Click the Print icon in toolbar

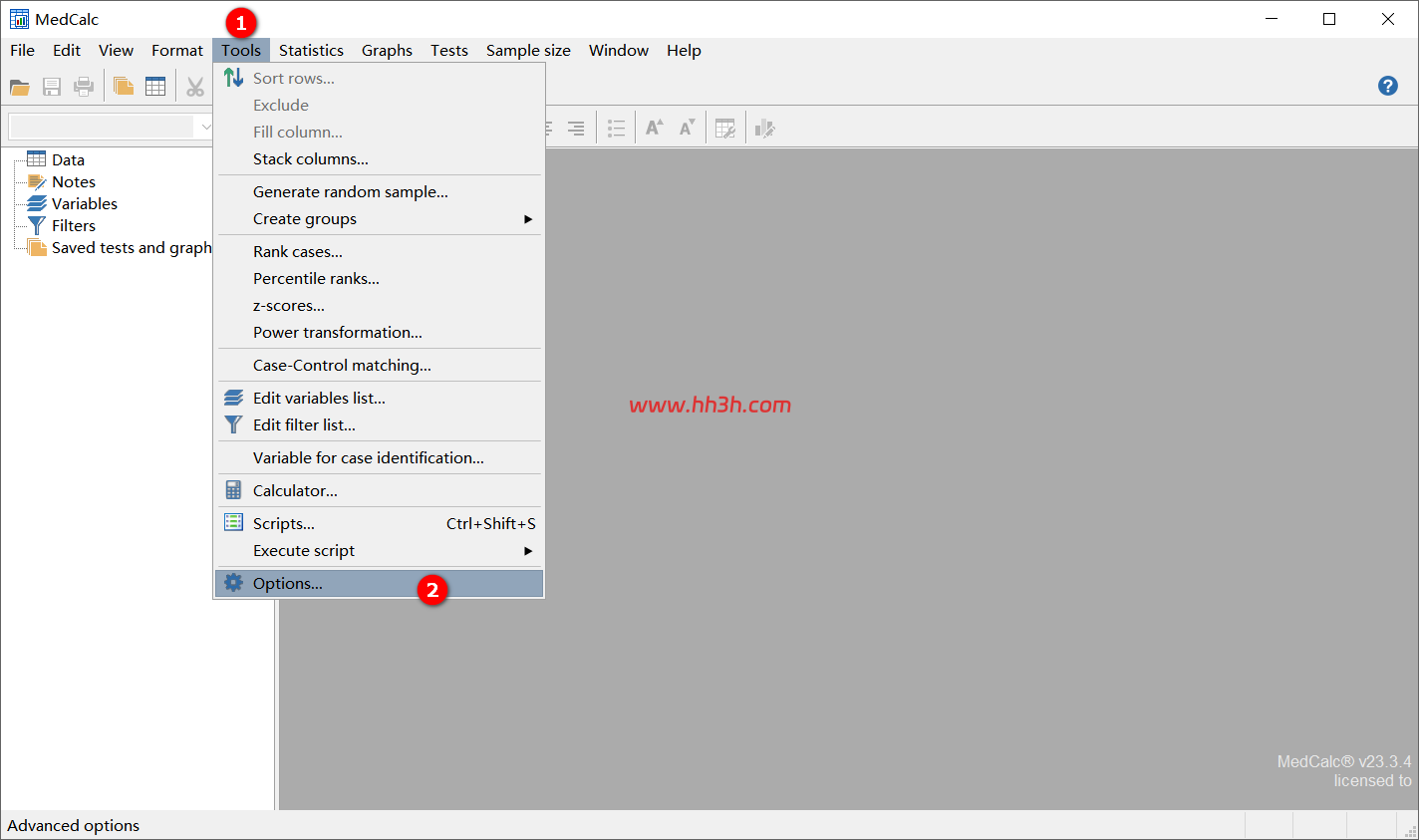pos(84,87)
